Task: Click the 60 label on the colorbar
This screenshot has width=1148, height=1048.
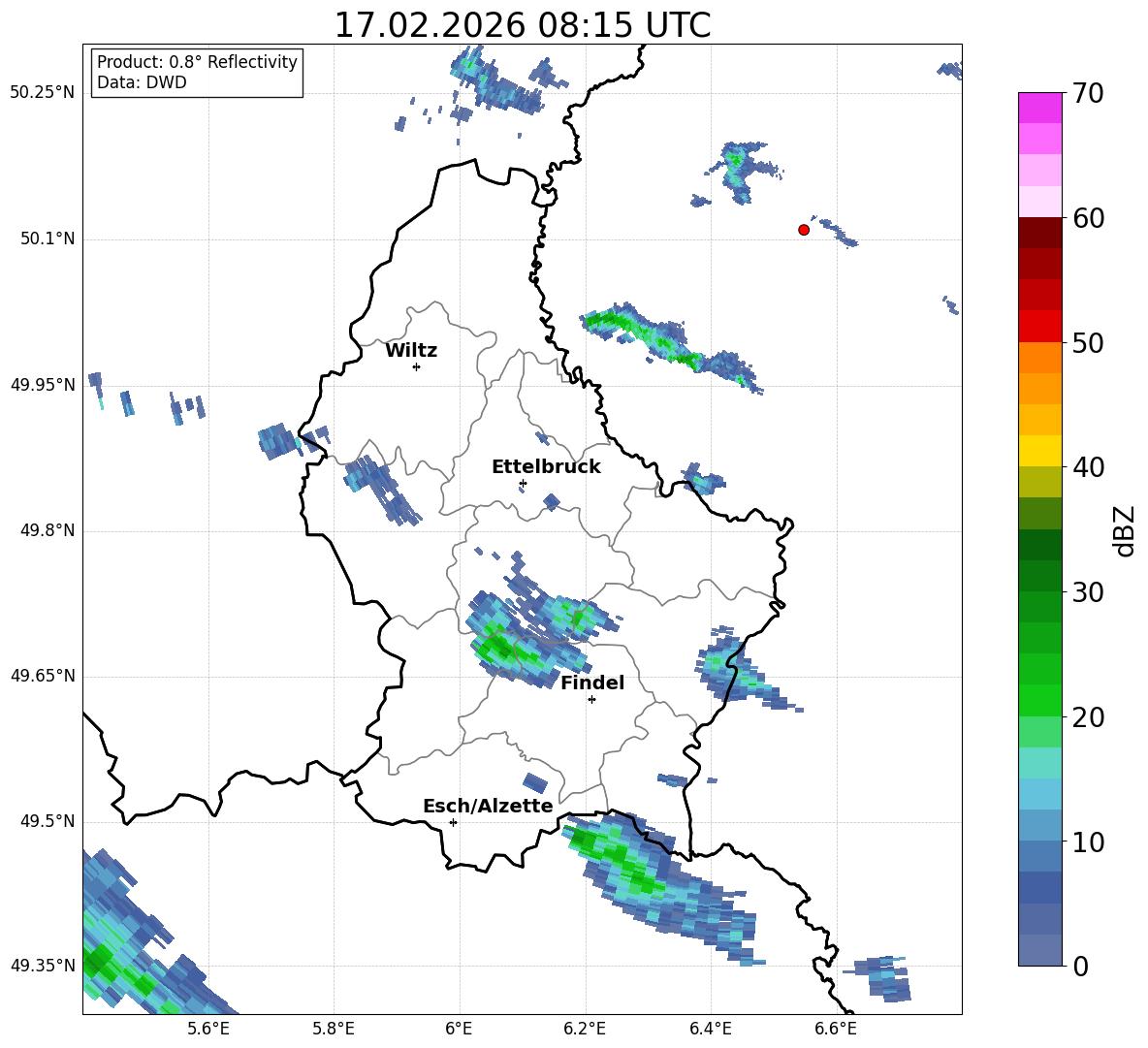Action: pyautogui.click(x=1087, y=218)
